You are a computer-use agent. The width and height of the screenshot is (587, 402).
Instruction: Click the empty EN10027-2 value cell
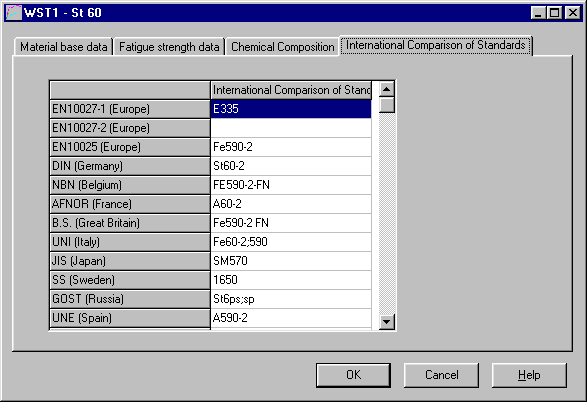coord(291,128)
